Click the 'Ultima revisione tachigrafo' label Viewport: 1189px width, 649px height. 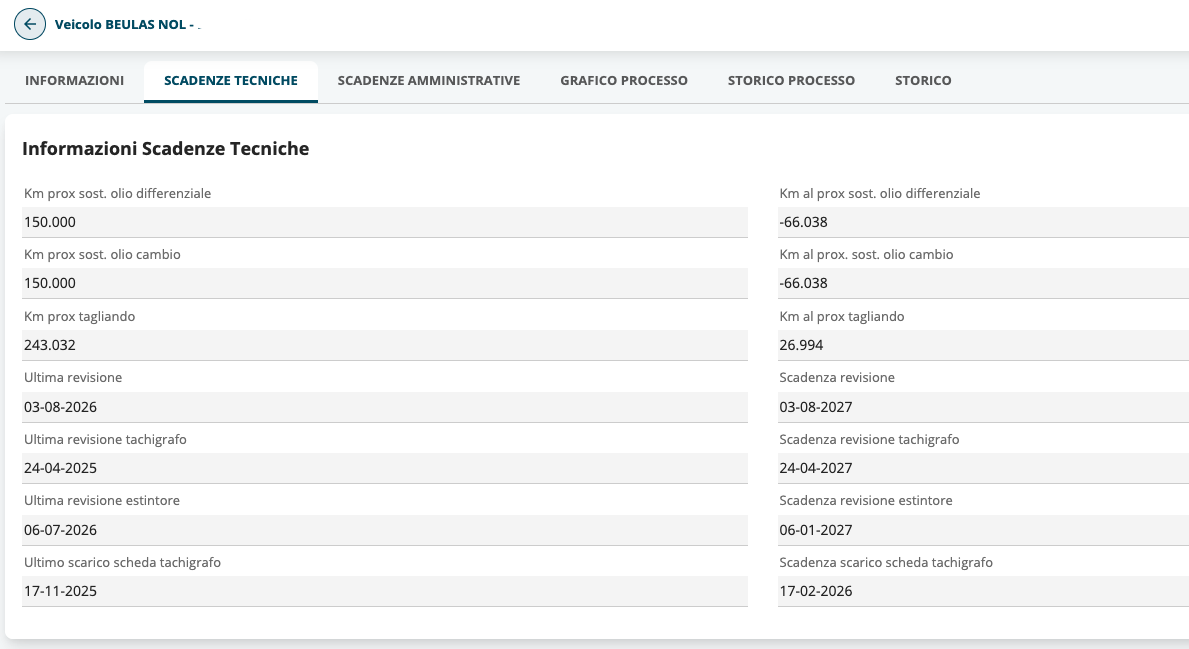[105, 439]
